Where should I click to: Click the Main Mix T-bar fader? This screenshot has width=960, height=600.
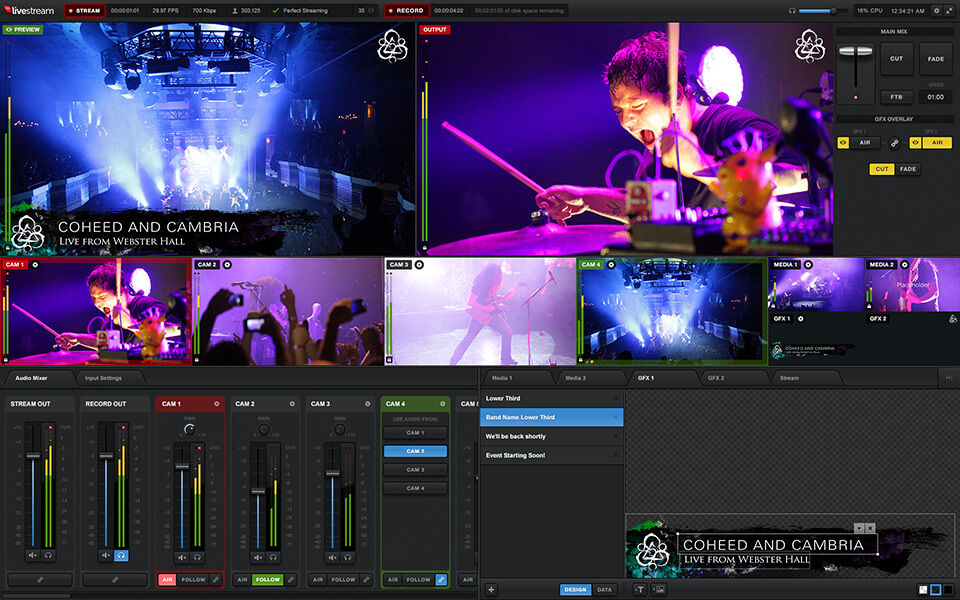[x=855, y=52]
